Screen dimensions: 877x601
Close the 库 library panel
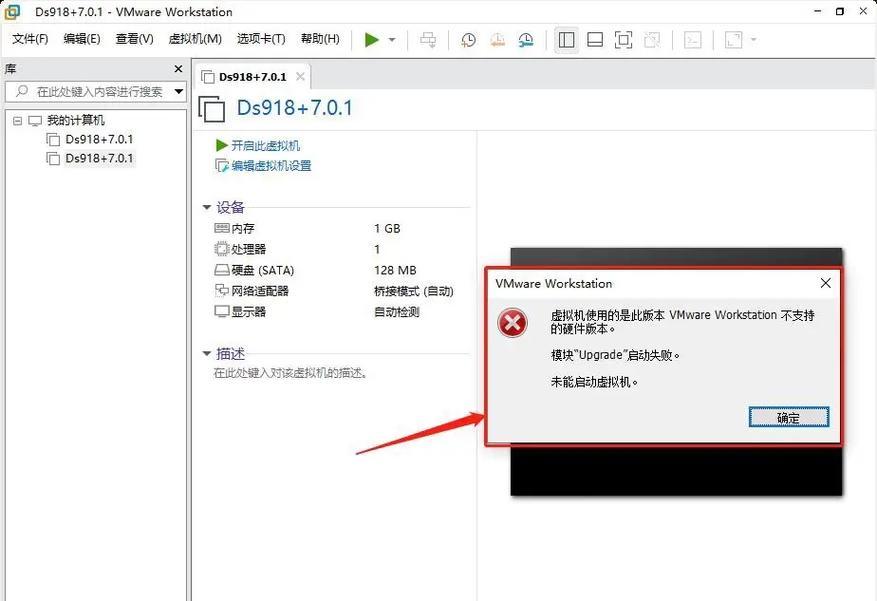pyautogui.click(x=178, y=69)
